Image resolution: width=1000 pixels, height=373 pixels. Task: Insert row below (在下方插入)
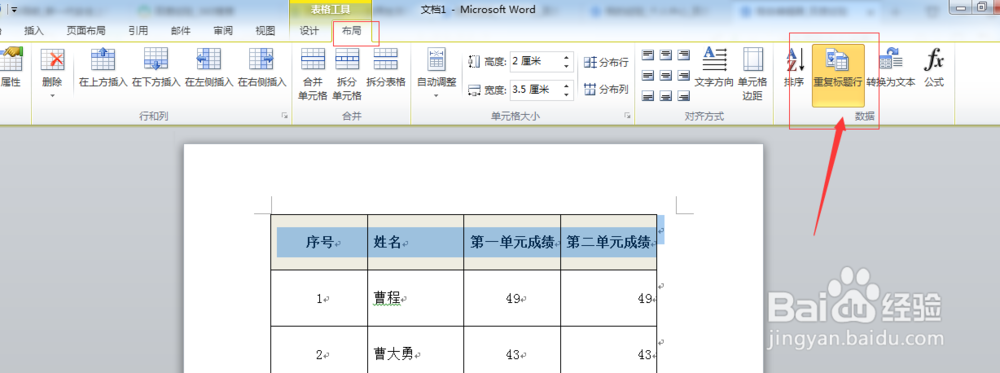click(156, 67)
